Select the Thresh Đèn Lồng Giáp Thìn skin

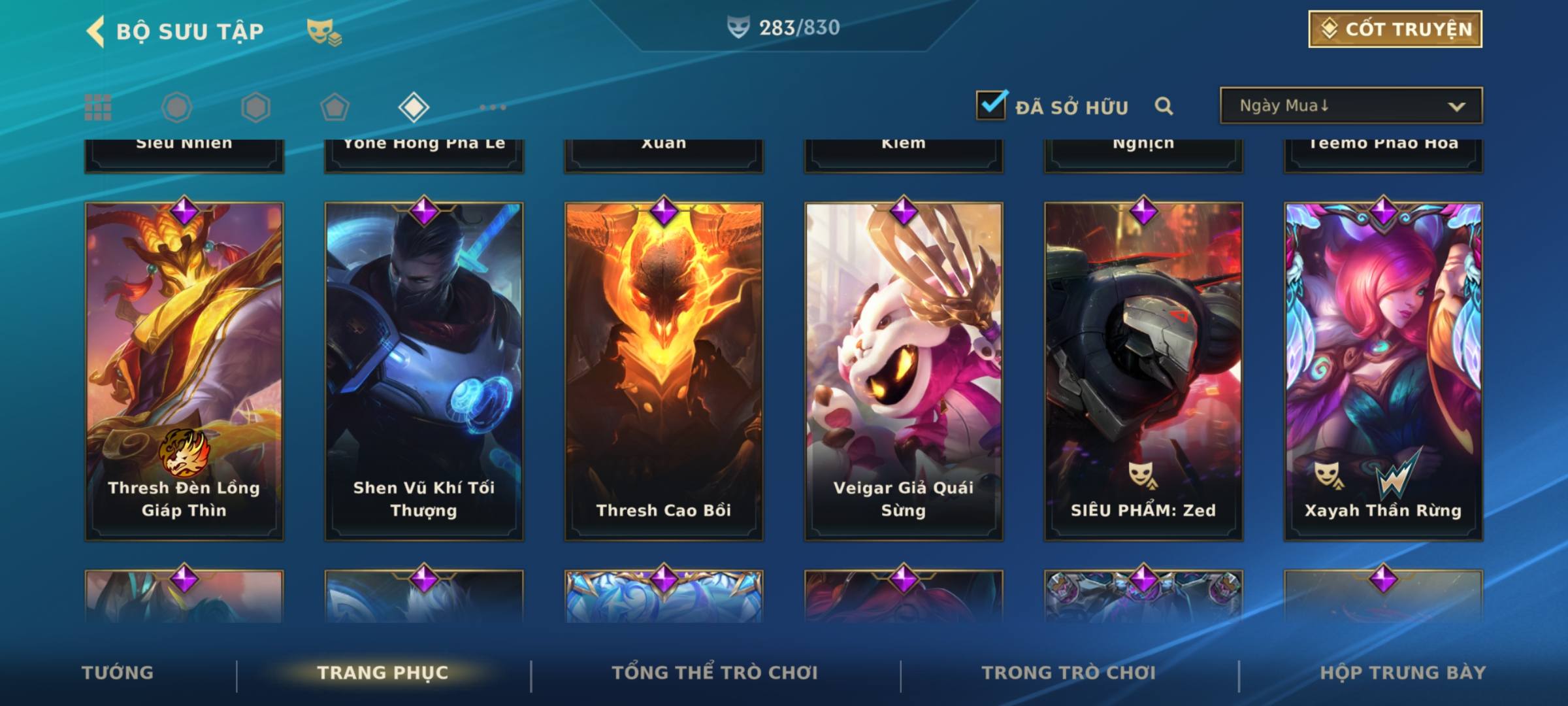click(184, 371)
